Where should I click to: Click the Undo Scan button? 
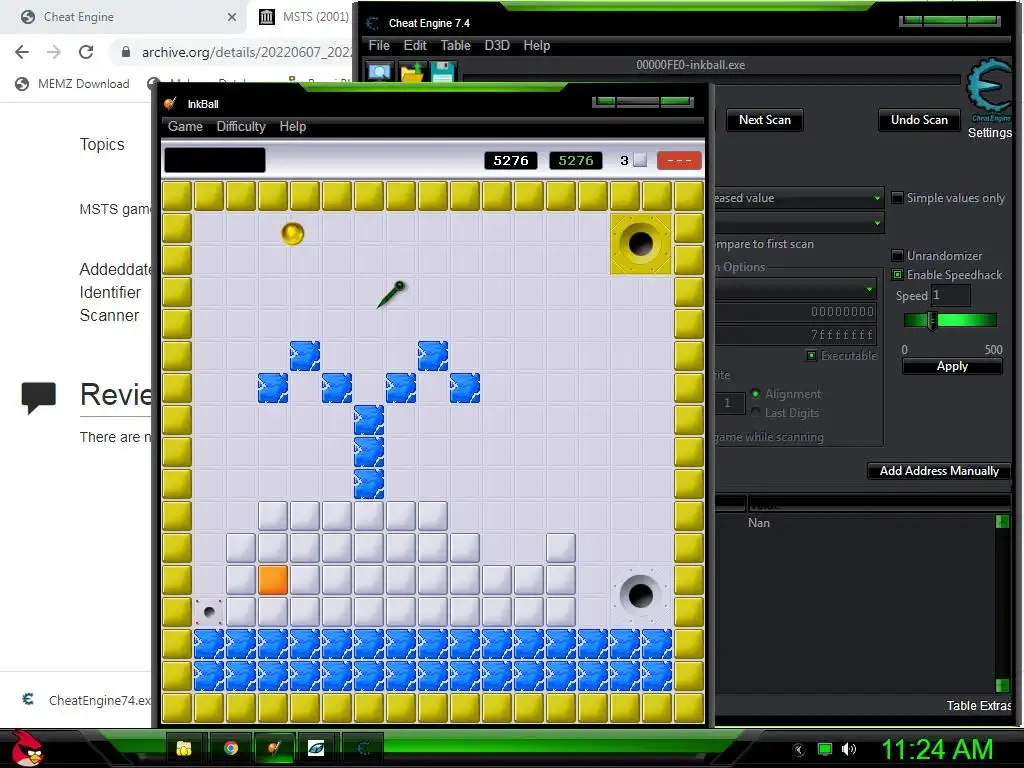pos(919,120)
